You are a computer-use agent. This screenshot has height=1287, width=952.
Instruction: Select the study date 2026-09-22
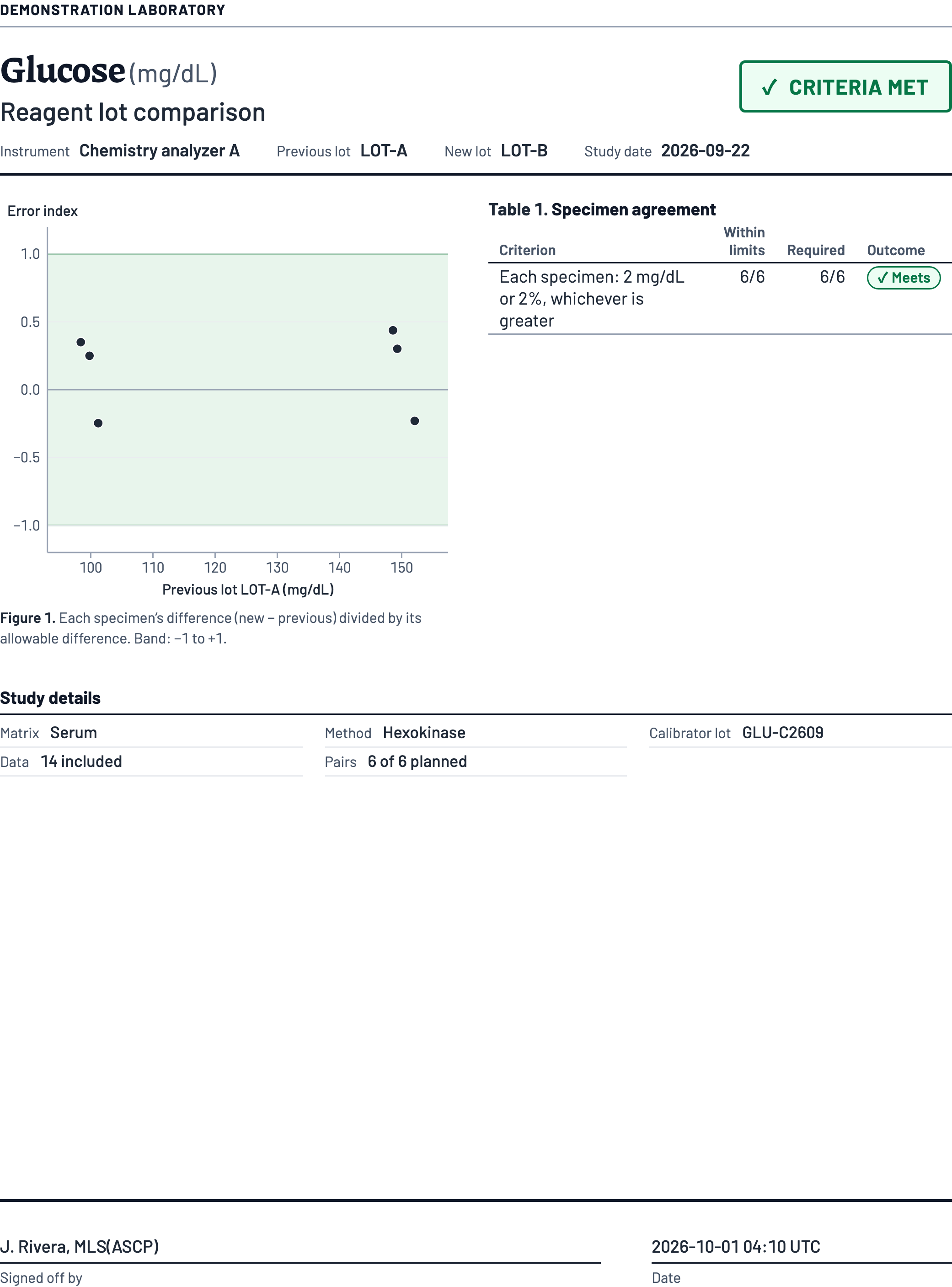[x=706, y=151]
